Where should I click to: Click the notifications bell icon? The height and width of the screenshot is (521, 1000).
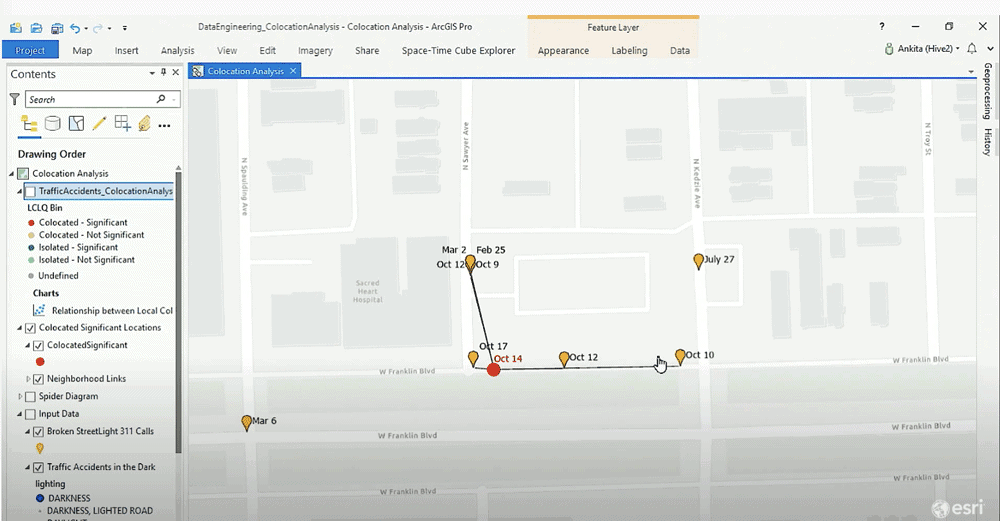point(972,48)
